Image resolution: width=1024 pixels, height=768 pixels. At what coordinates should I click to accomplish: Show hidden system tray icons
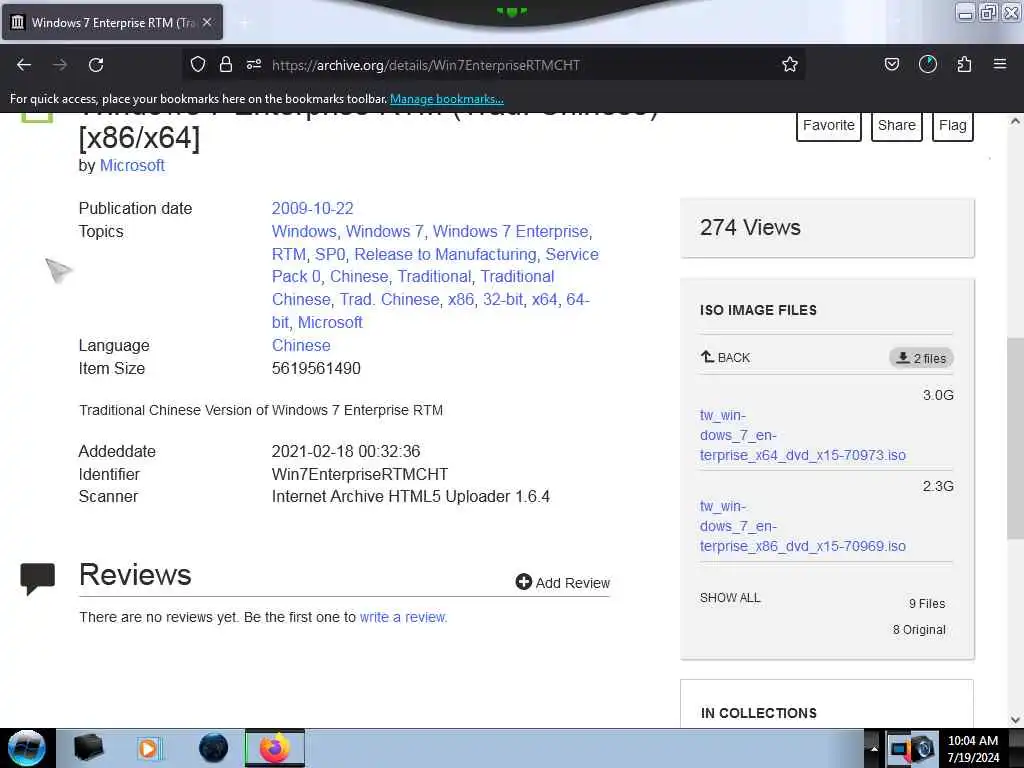pos(874,749)
